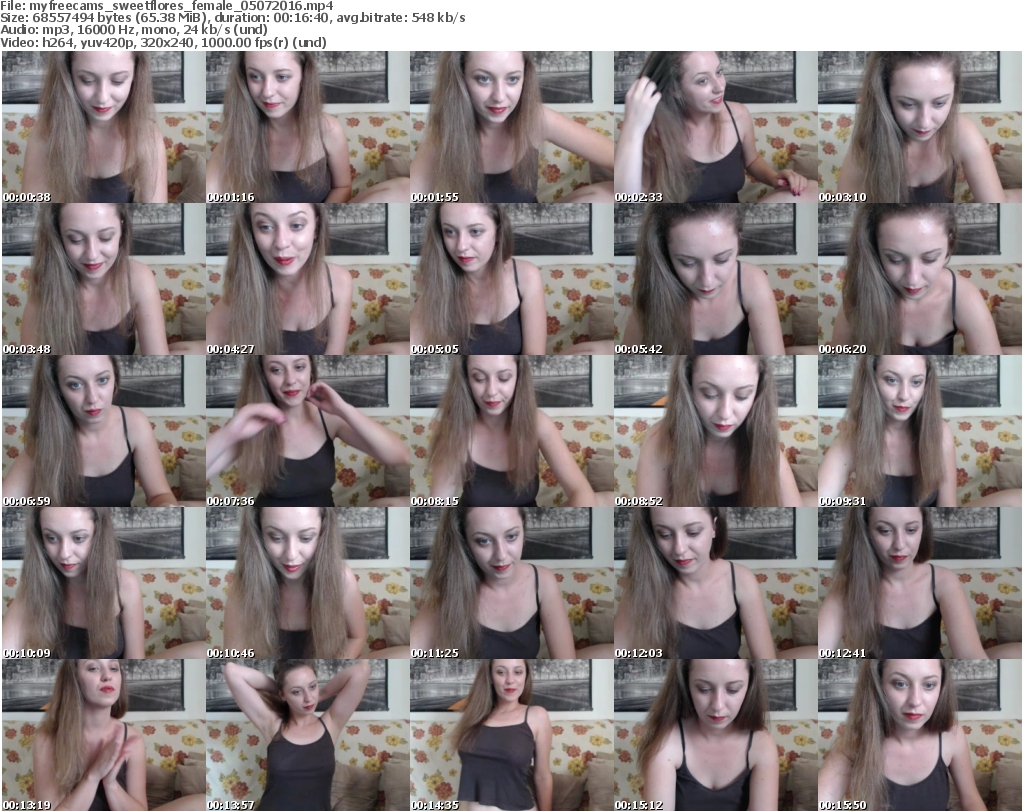This screenshot has height=811, width=1024.
Task: Select the thumbnail stamped 00:01:55
Action: tap(512, 127)
